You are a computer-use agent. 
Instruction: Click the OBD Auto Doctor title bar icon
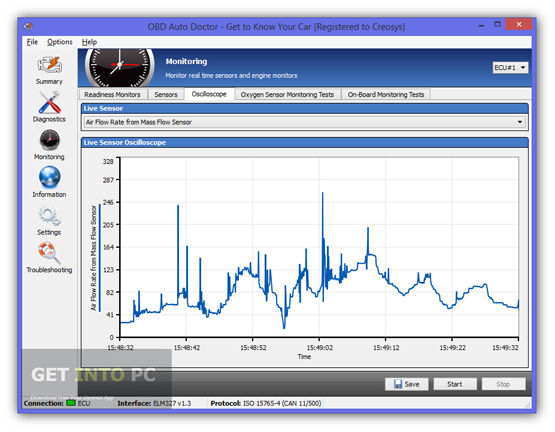point(28,26)
